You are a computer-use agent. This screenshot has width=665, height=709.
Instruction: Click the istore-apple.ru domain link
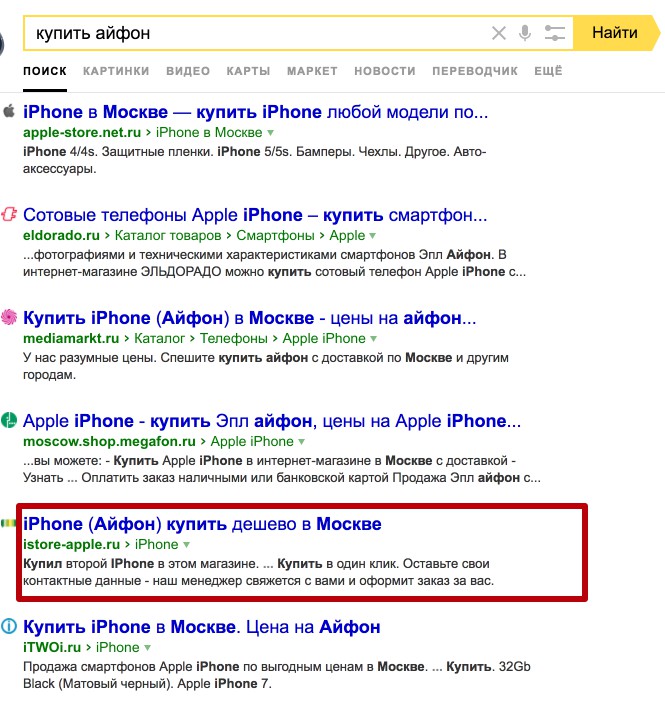click(71, 544)
